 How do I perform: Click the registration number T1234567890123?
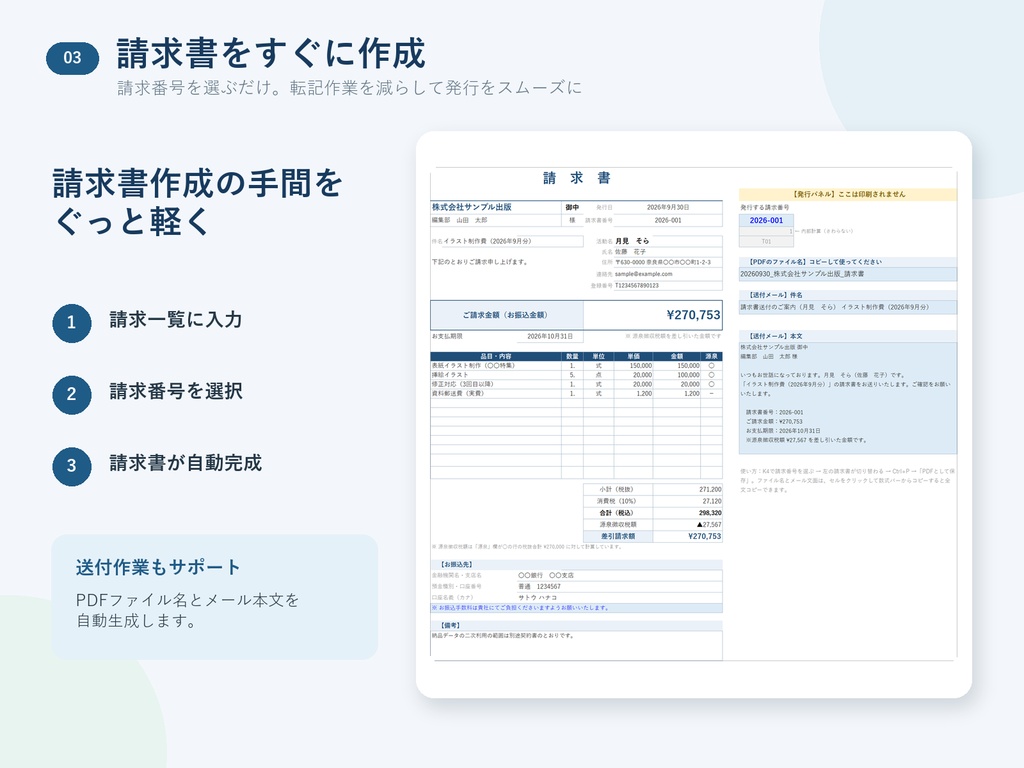[637, 285]
